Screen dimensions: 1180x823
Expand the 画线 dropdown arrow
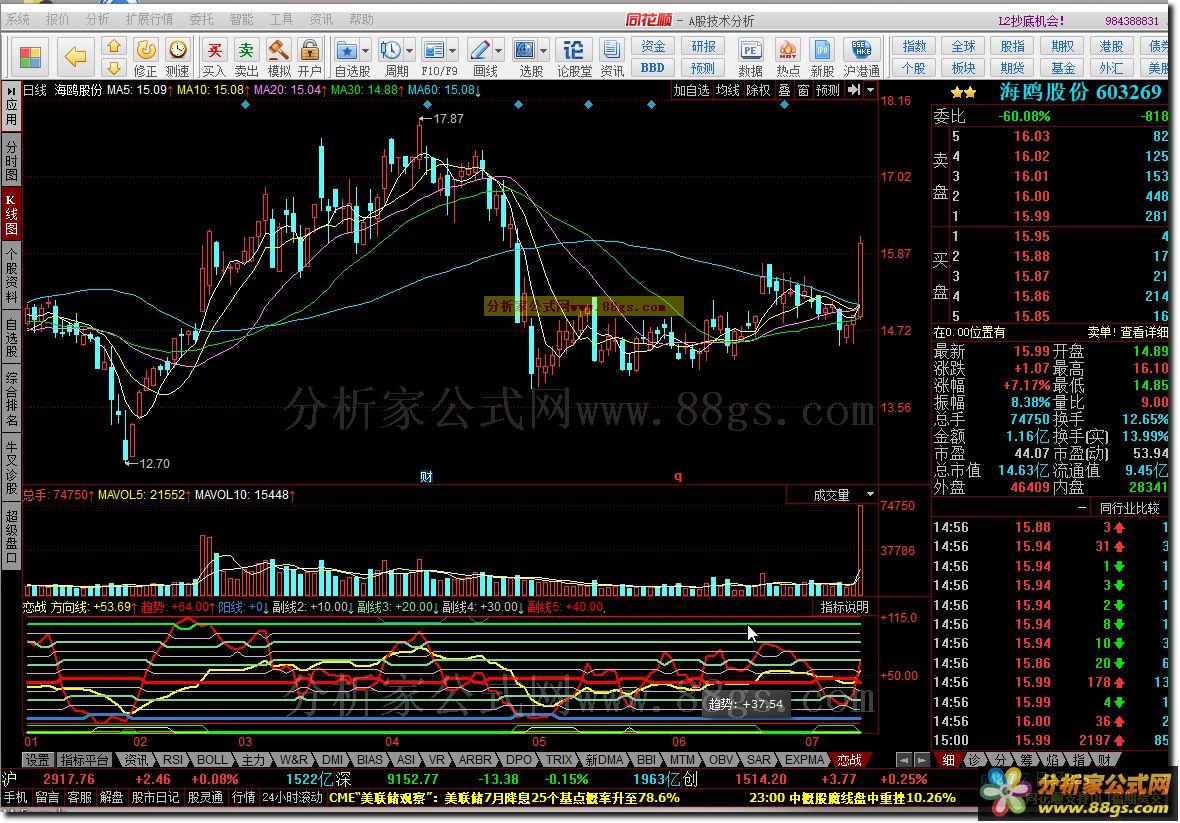click(498, 51)
